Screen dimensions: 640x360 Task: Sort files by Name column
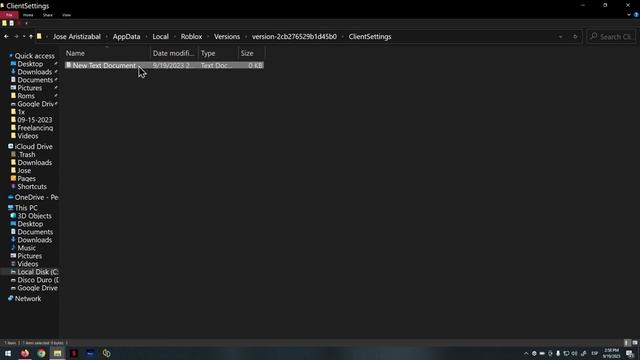click(107, 53)
